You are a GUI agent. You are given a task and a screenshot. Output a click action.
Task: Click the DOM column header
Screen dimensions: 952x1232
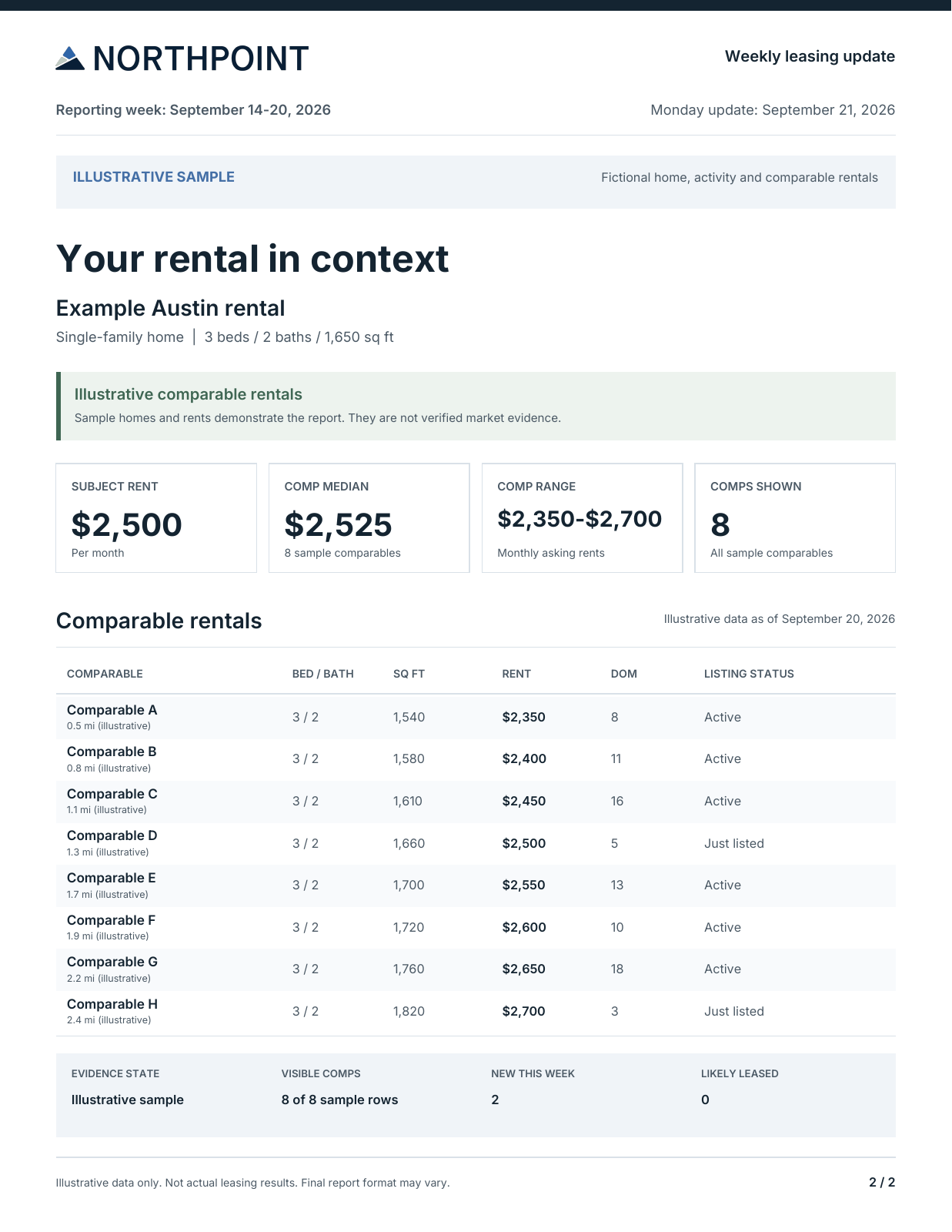624,674
